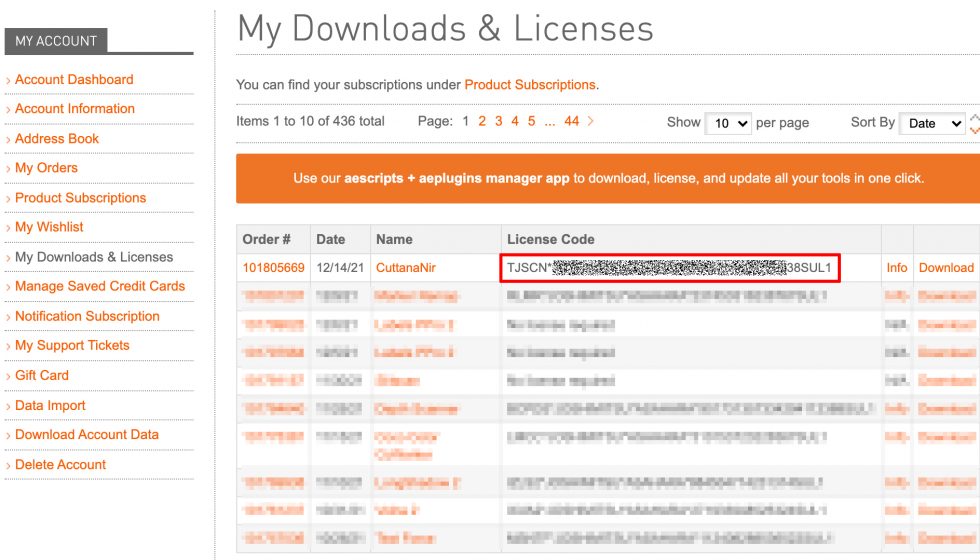Screen dimensions: 980x560
Task: Click Items 1 to 10 of 436 total text
Action: (310, 121)
